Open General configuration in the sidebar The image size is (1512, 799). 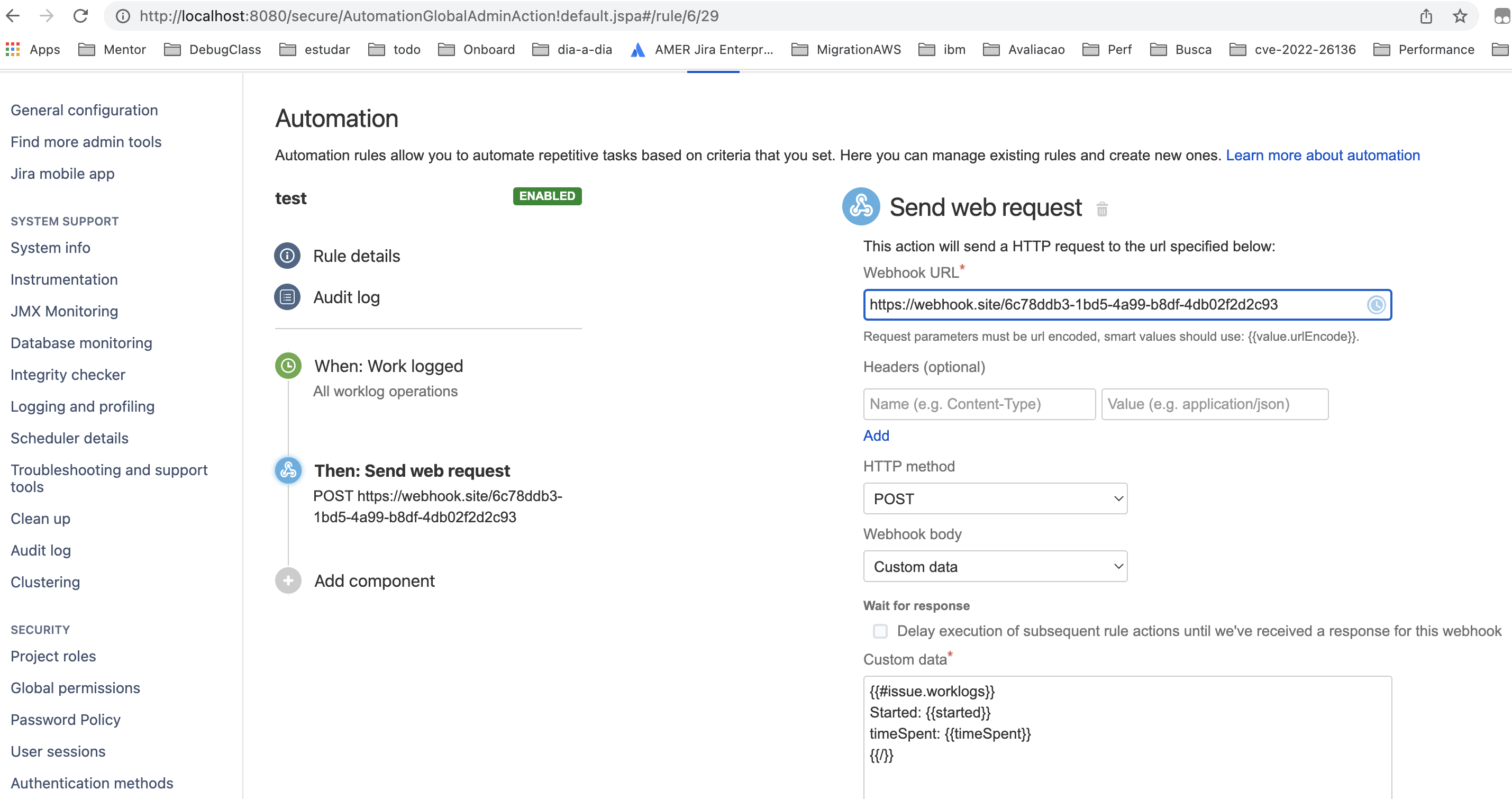pyautogui.click(x=84, y=111)
